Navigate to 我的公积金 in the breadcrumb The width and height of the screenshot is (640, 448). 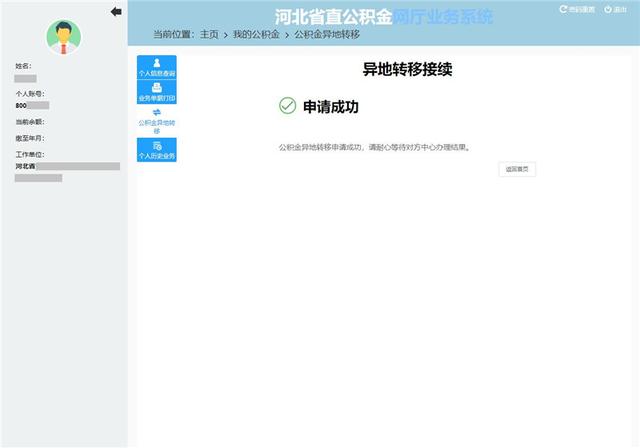tap(256, 35)
